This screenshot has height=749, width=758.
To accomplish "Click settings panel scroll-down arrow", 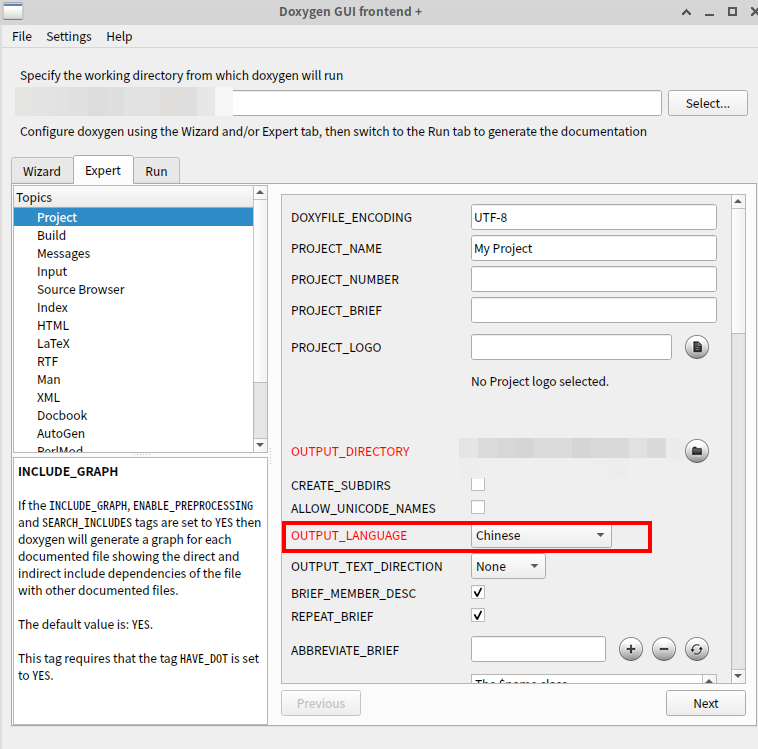I will [738, 676].
